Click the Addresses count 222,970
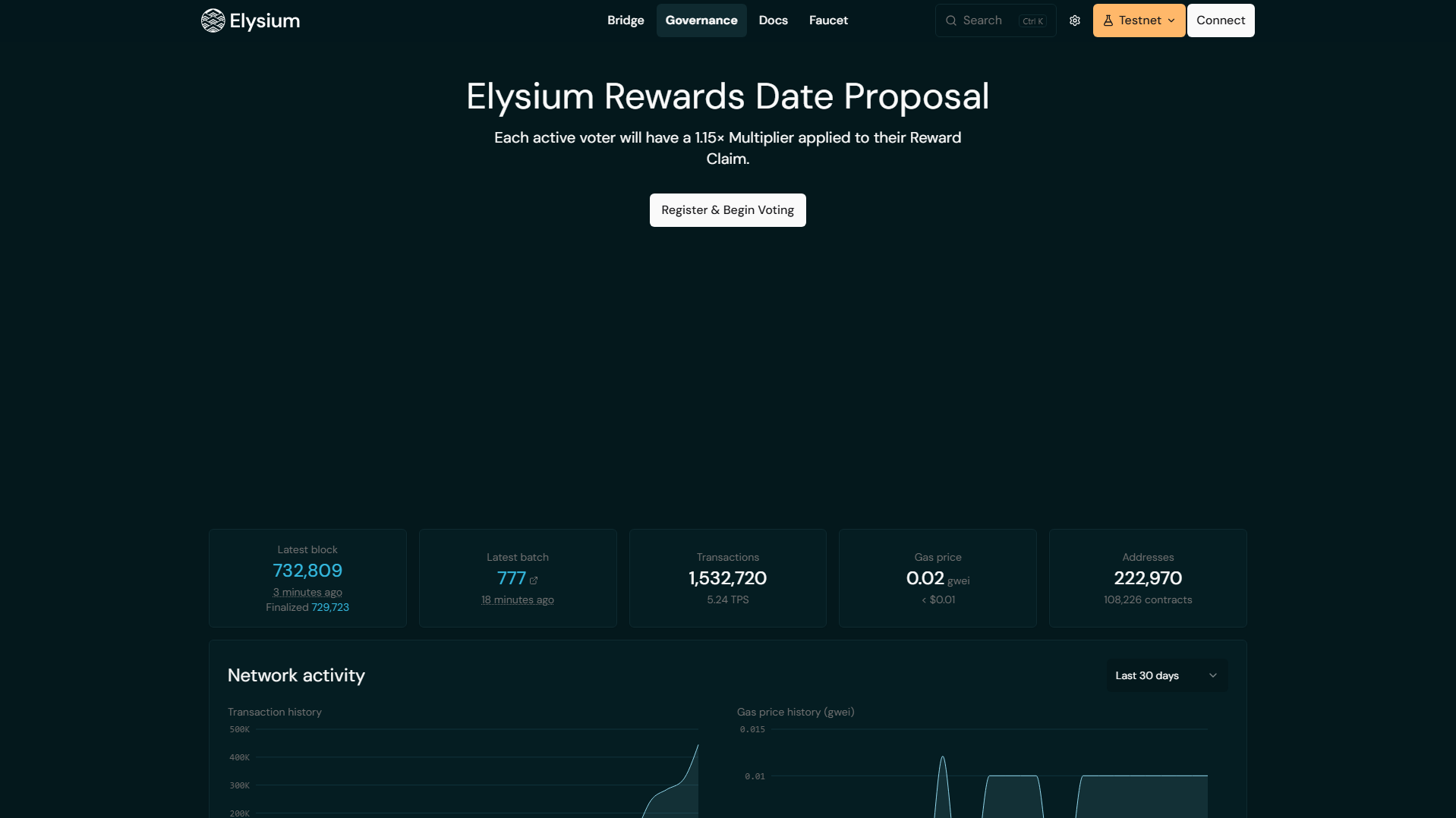This screenshot has height=818, width=1456. tap(1148, 578)
